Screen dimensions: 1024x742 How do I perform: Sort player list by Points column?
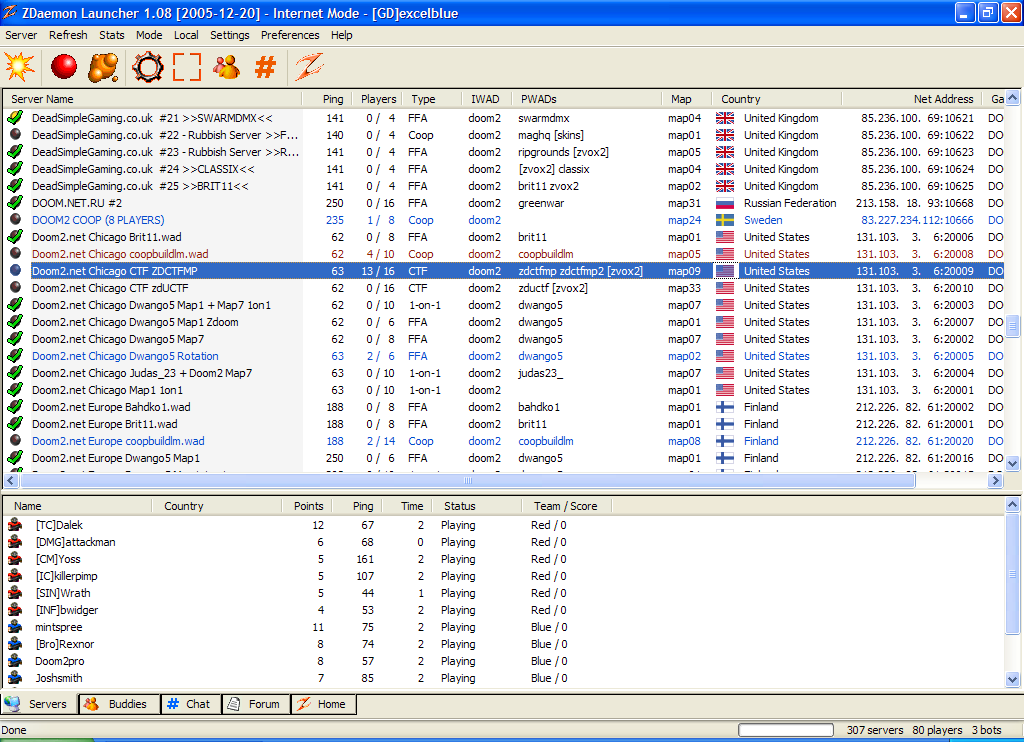307,506
